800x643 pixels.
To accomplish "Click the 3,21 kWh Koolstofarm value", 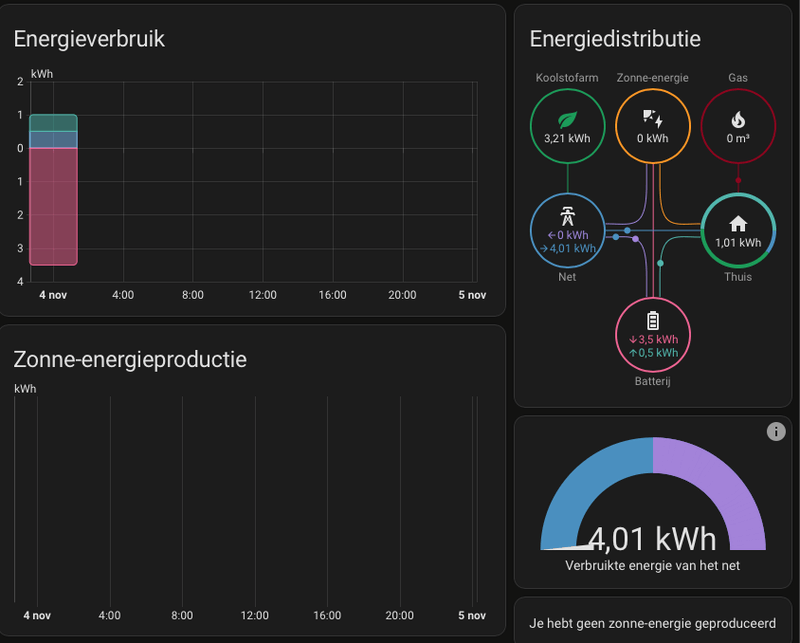I will [x=567, y=138].
